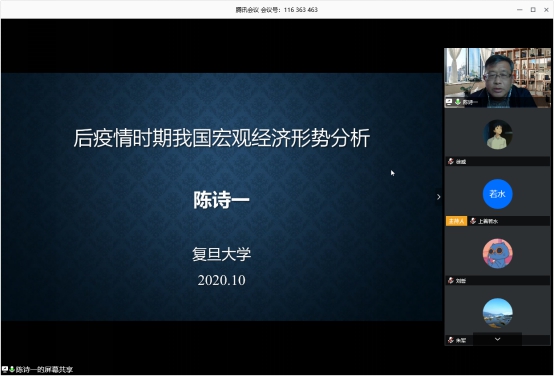Select the blue cat avatar of 刘辉

point(497,254)
